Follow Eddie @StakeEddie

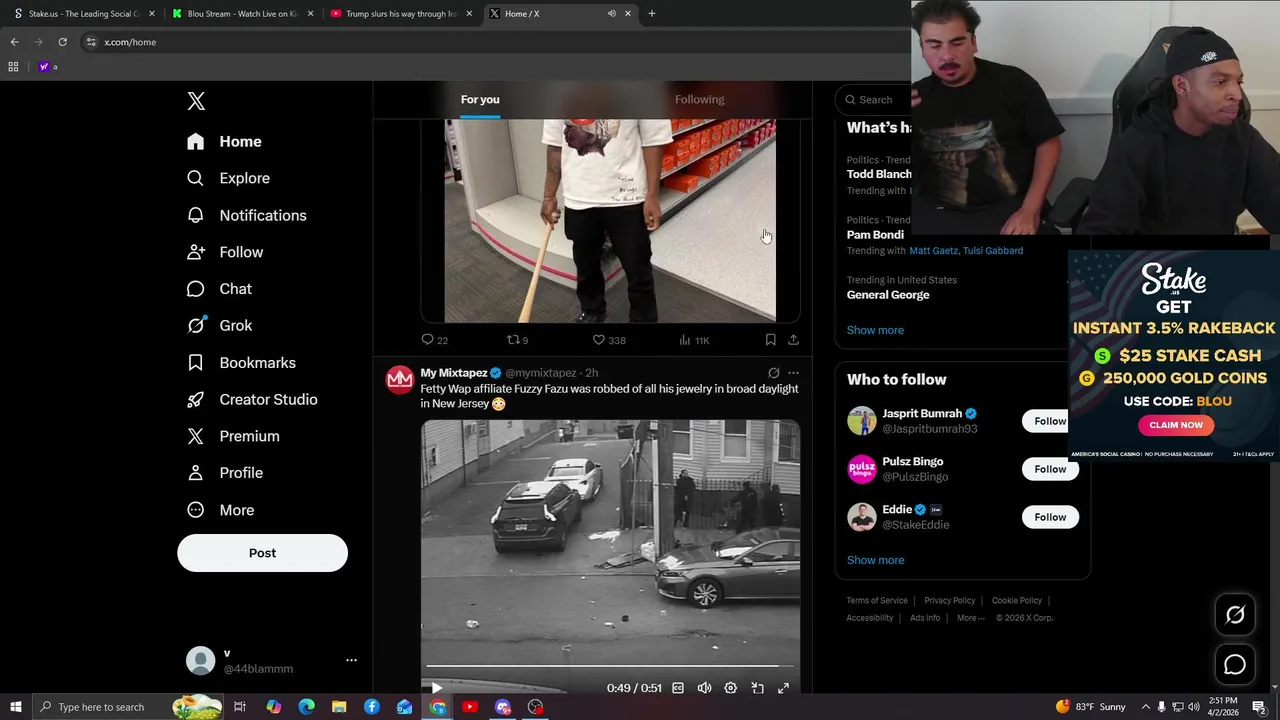coord(1050,517)
